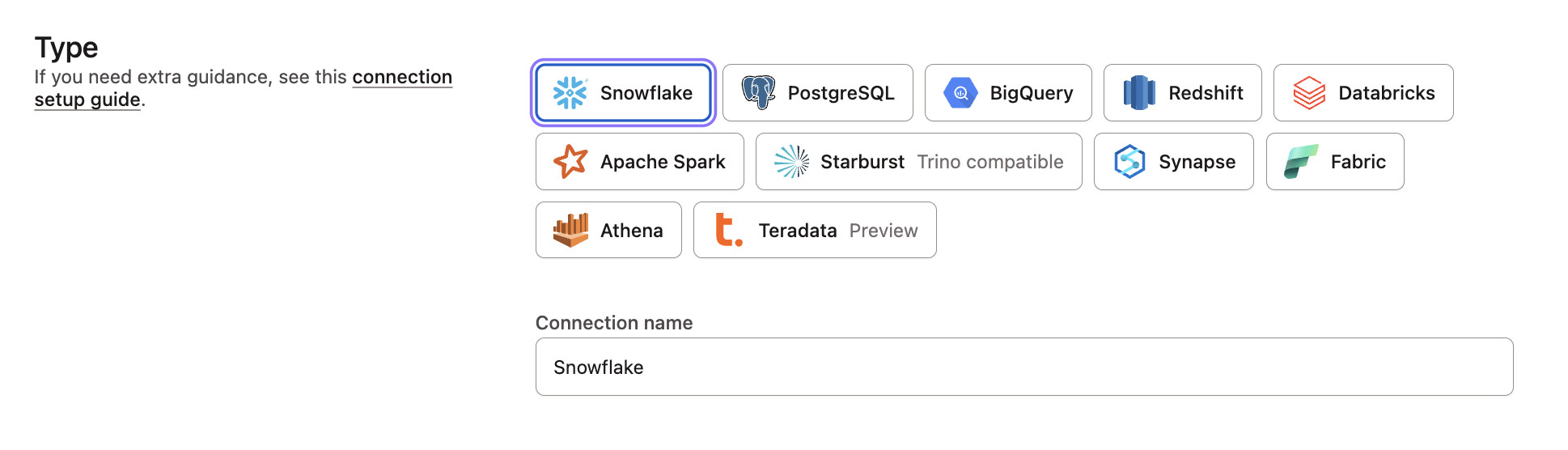
Task: Open the connection setup guide link
Action: click(x=401, y=78)
